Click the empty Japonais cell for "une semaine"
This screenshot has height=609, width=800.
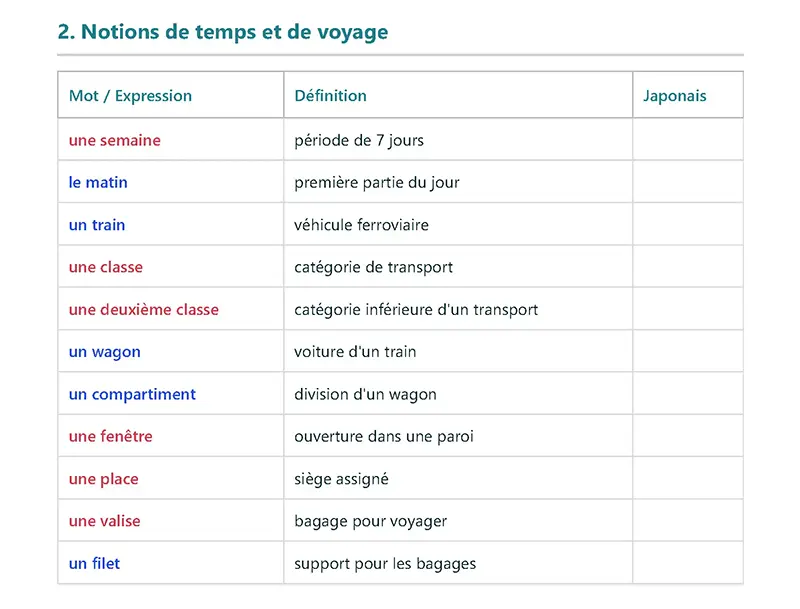[687, 141]
